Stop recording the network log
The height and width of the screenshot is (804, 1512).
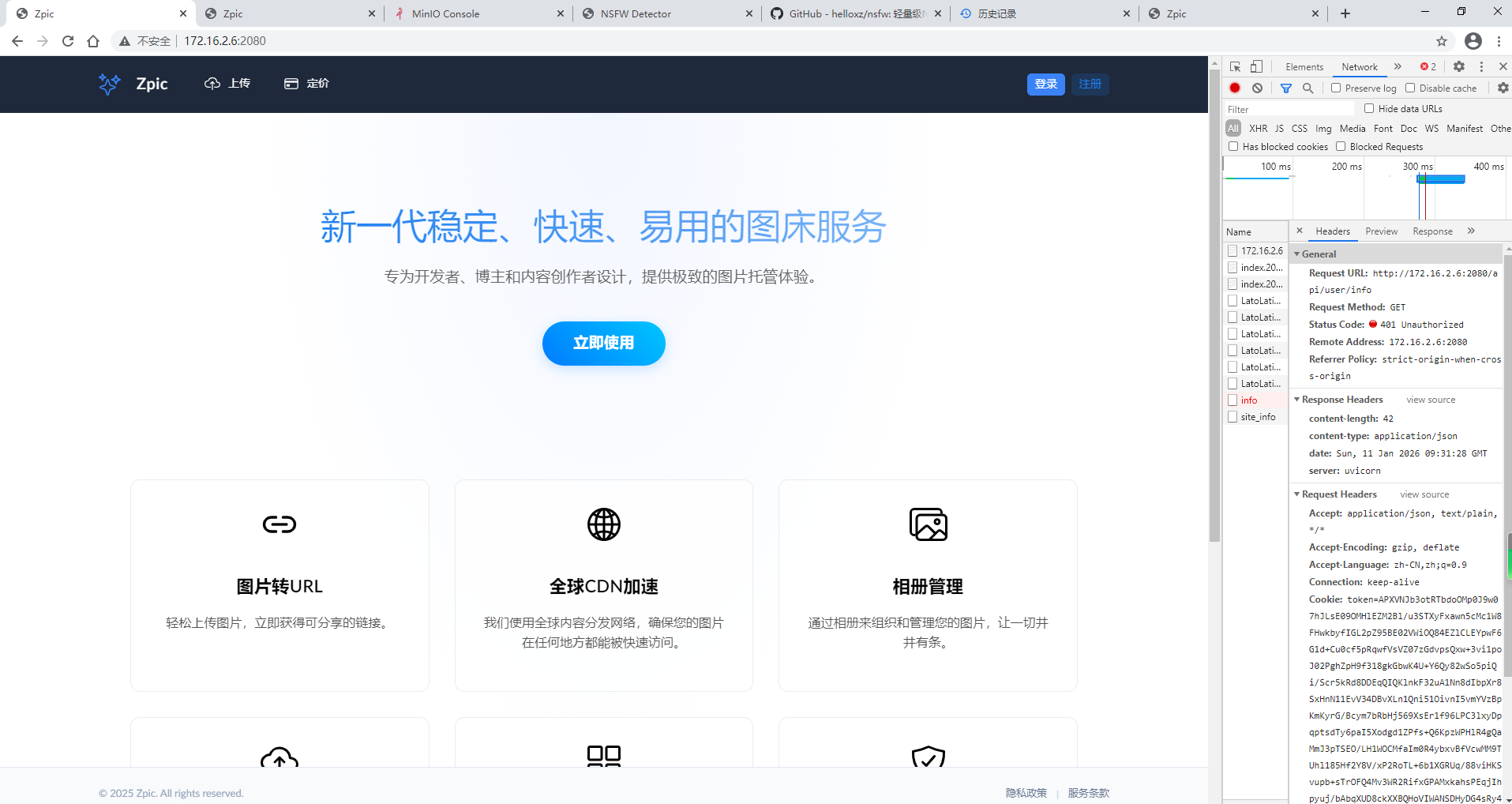(1235, 88)
